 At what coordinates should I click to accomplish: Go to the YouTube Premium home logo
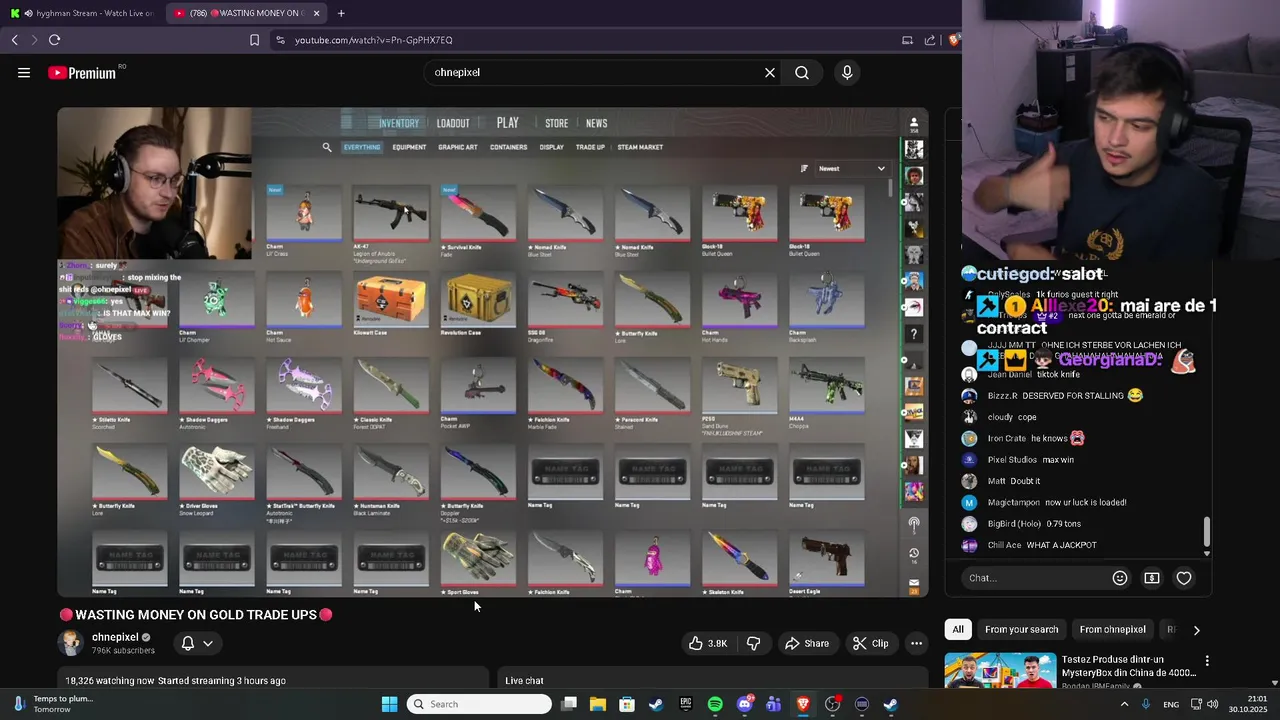[82, 73]
